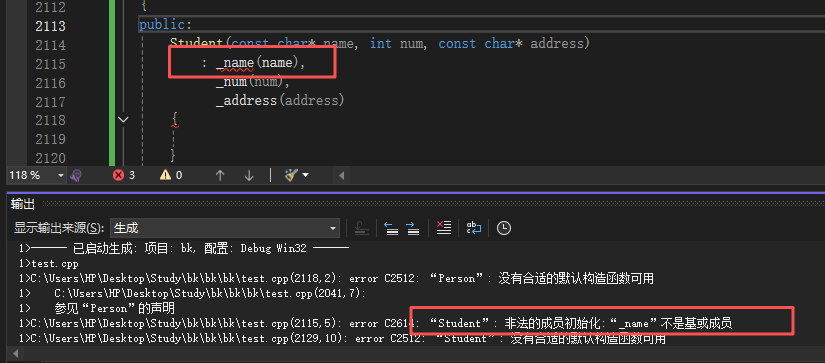Show the 0 warnings indicator
Screen dimensions: 825x363
point(171,175)
